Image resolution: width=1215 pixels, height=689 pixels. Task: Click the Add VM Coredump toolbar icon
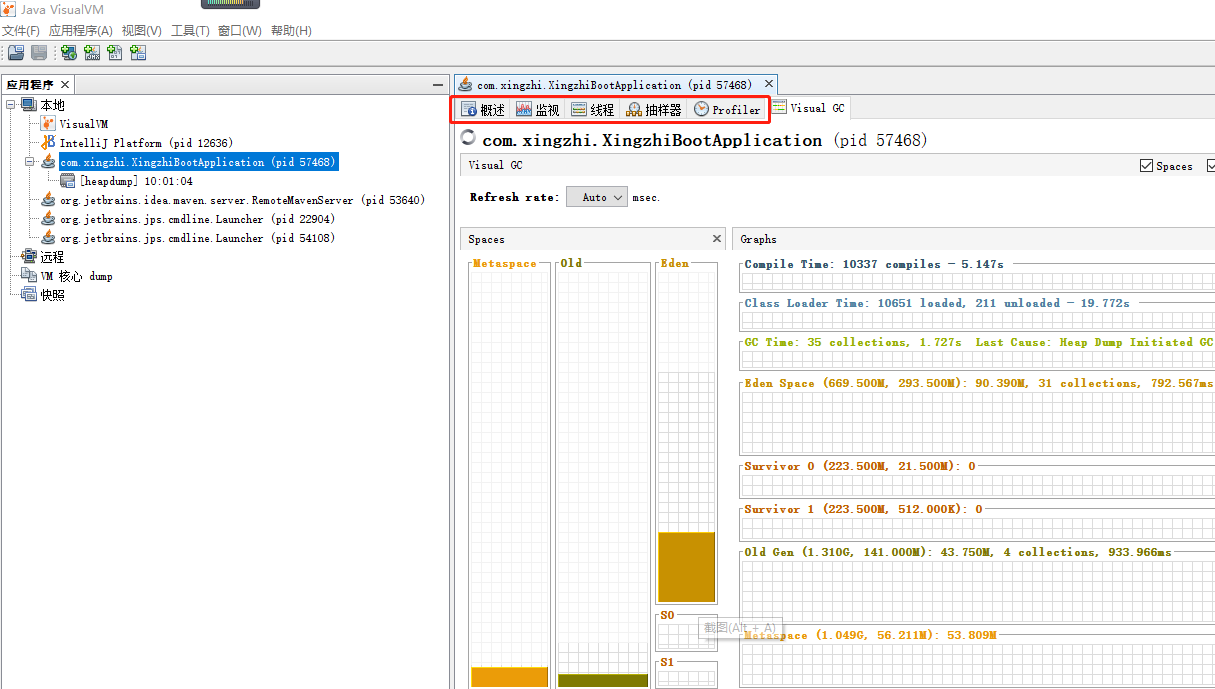point(115,53)
